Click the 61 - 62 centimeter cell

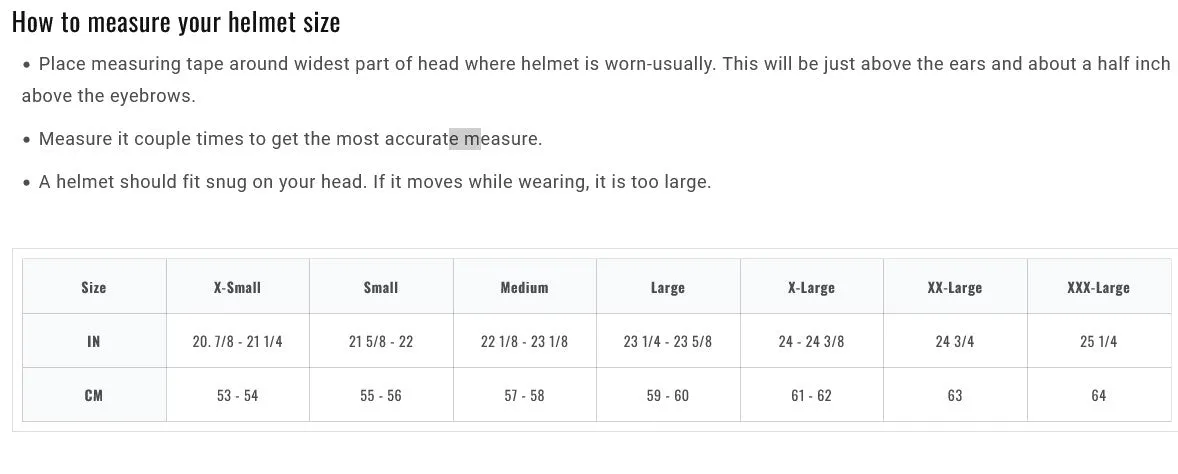click(x=811, y=395)
